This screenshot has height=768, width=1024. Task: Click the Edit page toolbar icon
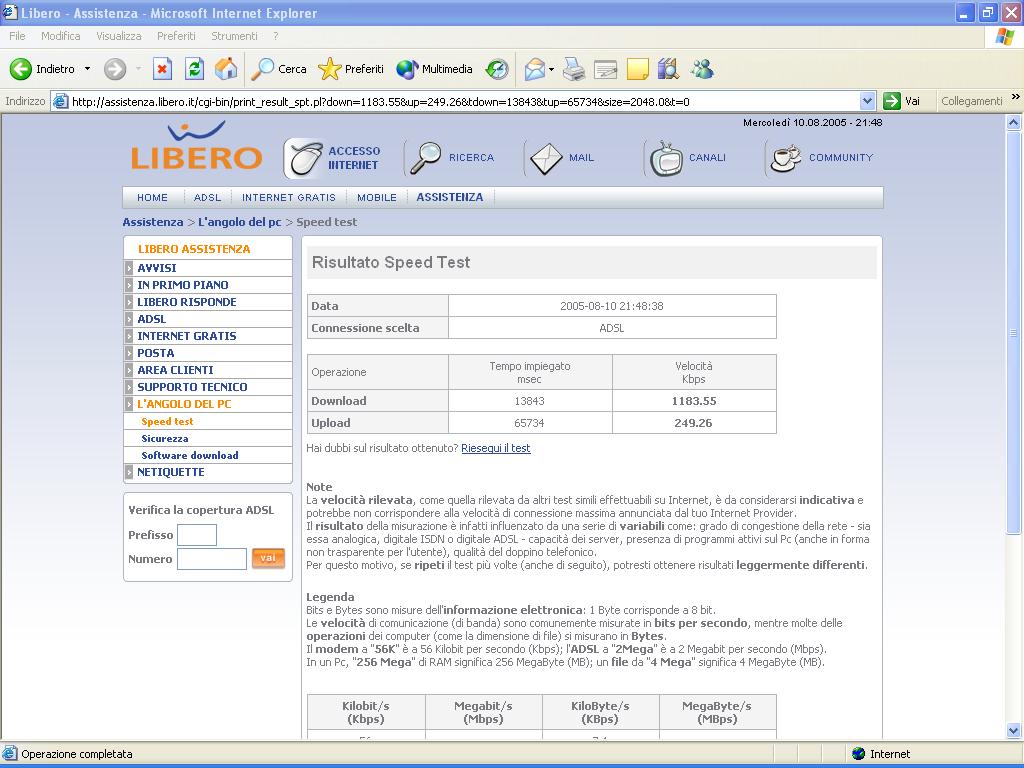coord(605,69)
